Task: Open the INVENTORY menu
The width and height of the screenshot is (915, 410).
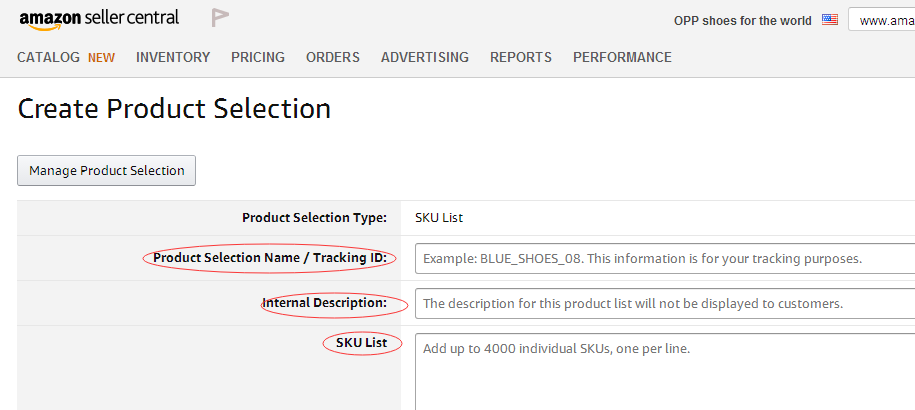Action: pyautogui.click(x=173, y=57)
